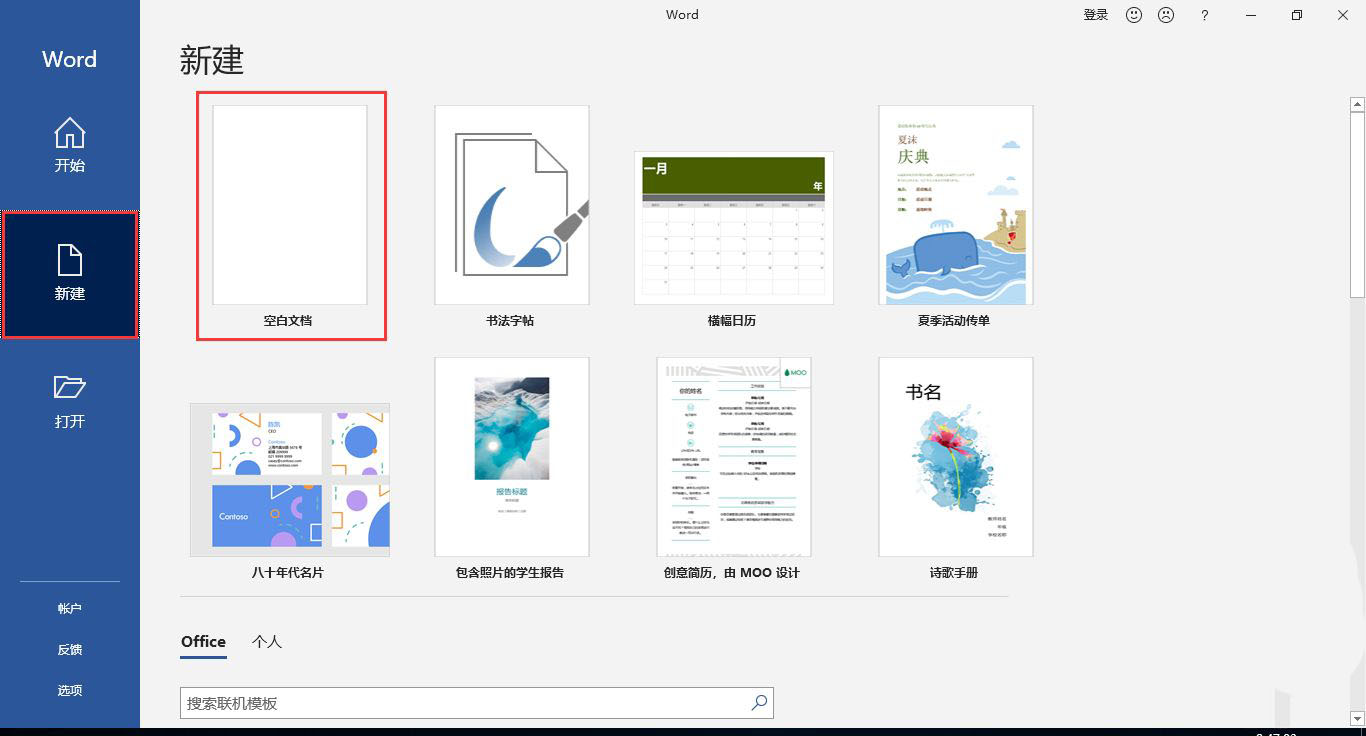Open 选项 from the sidebar
Image resolution: width=1366 pixels, height=736 pixels.
point(69,689)
